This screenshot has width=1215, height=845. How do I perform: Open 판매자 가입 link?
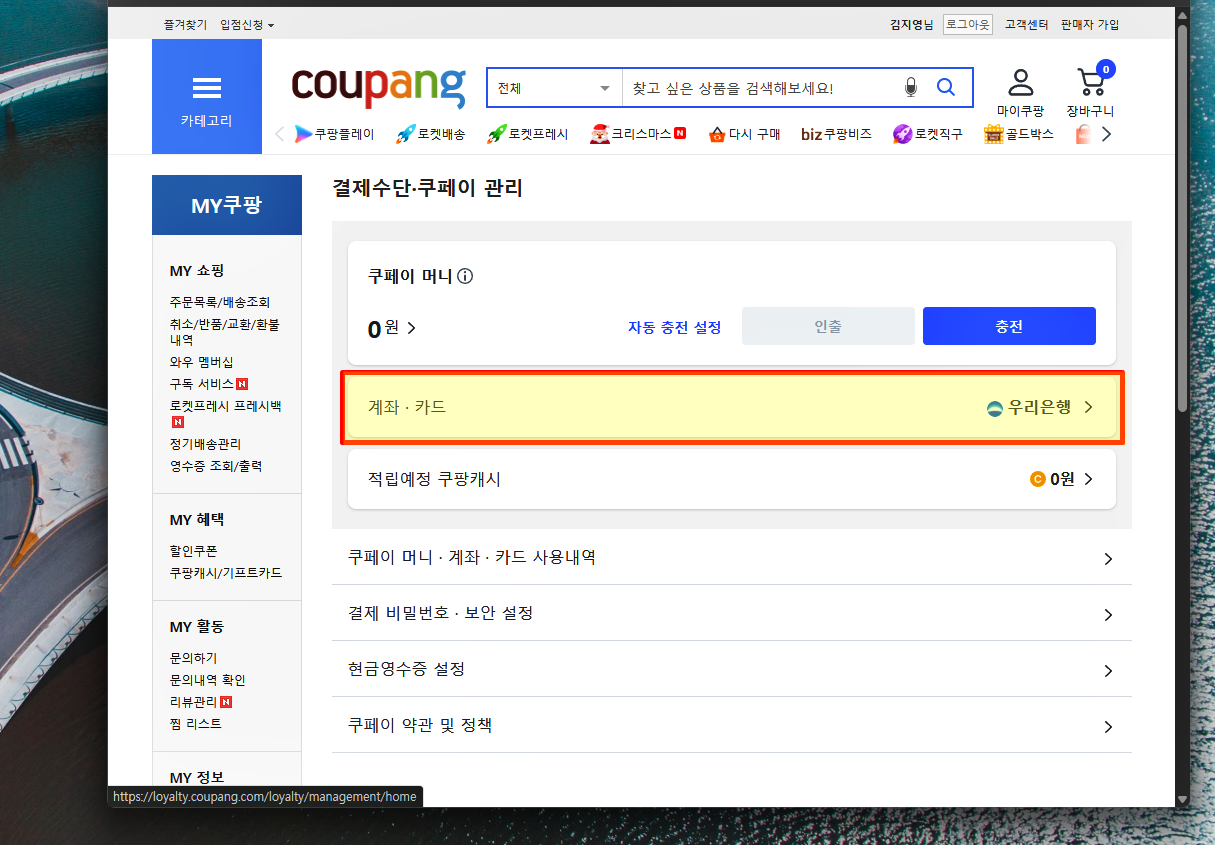click(1090, 24)
